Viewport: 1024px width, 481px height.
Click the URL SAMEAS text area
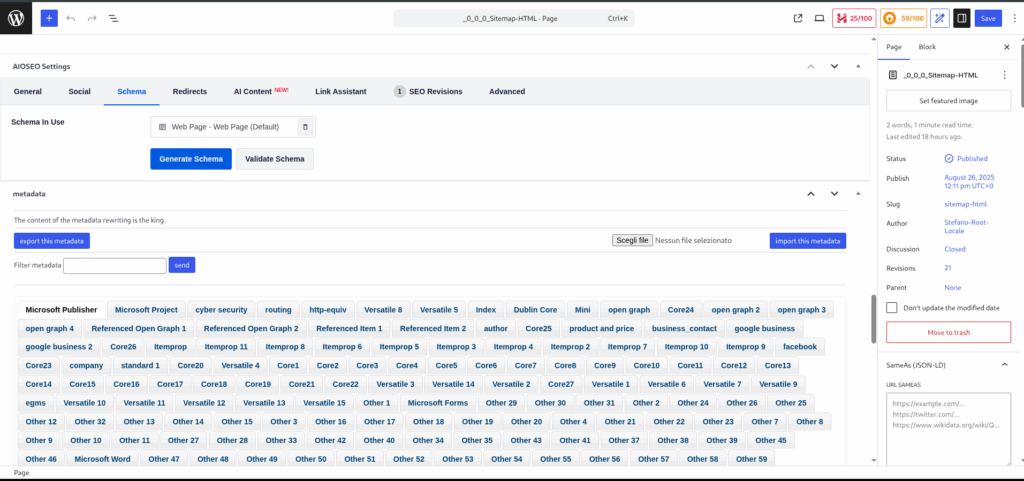(x=948, y=429)
